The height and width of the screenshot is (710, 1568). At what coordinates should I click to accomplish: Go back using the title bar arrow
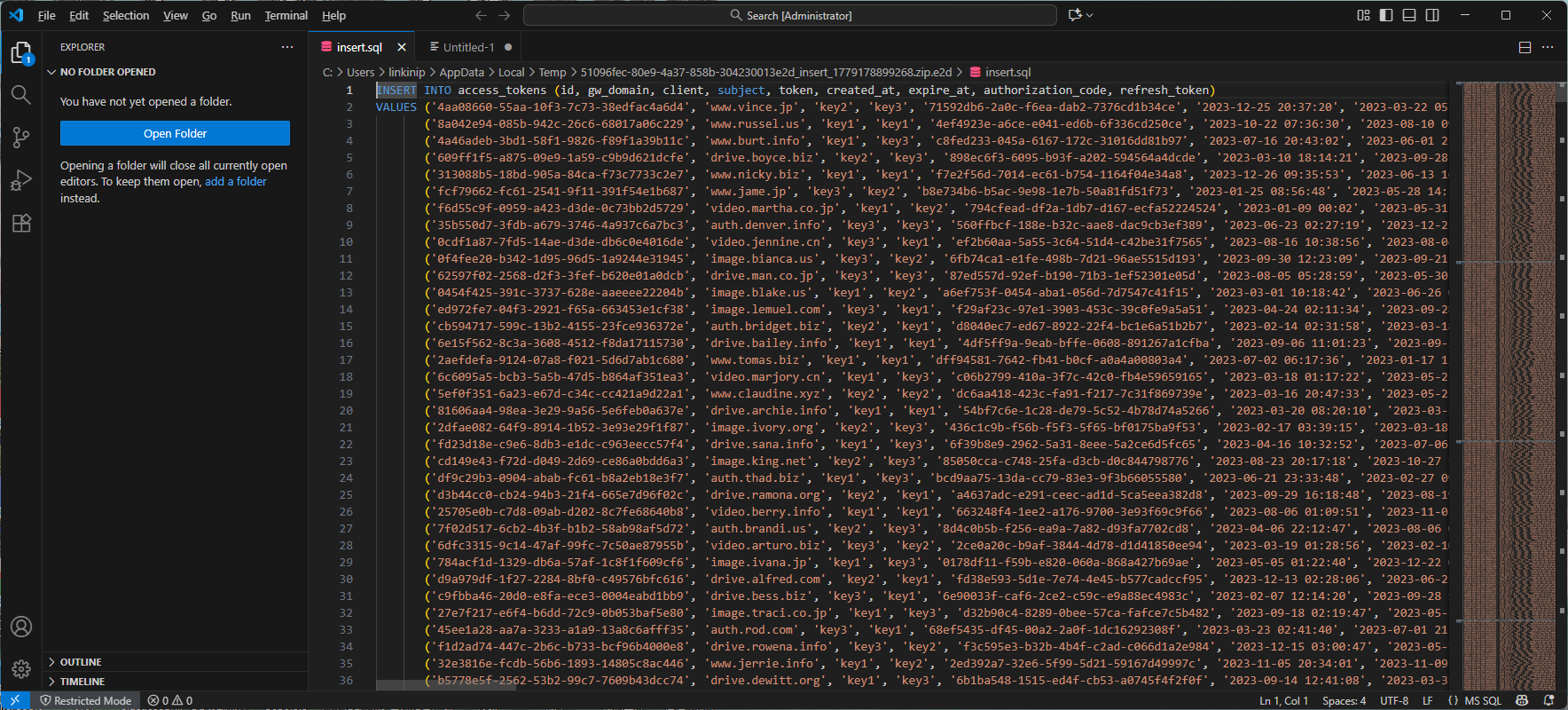(481, 15)
